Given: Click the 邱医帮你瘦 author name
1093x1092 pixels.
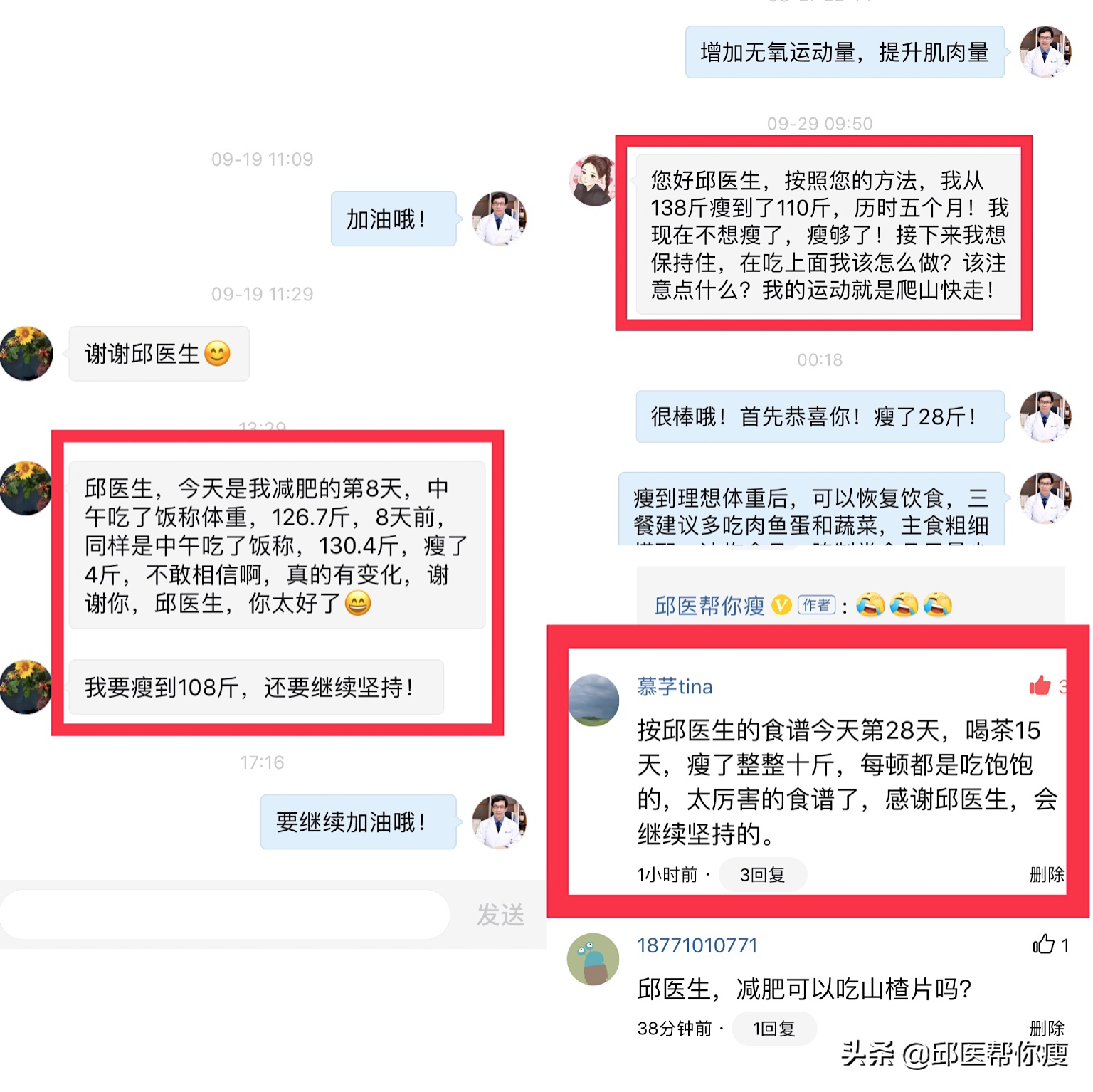Looking at the screenshot, I should pos(709,606).
